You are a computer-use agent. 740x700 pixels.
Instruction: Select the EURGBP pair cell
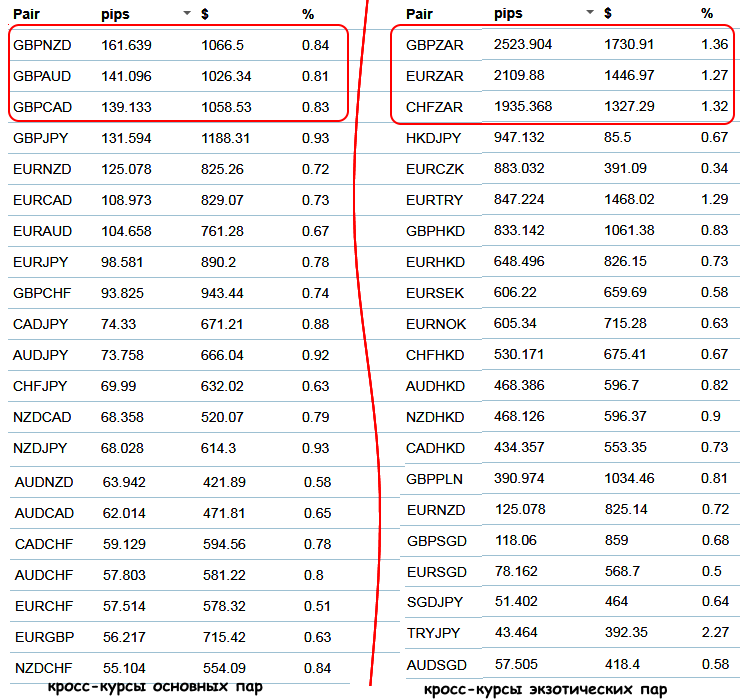coord(44,638)
